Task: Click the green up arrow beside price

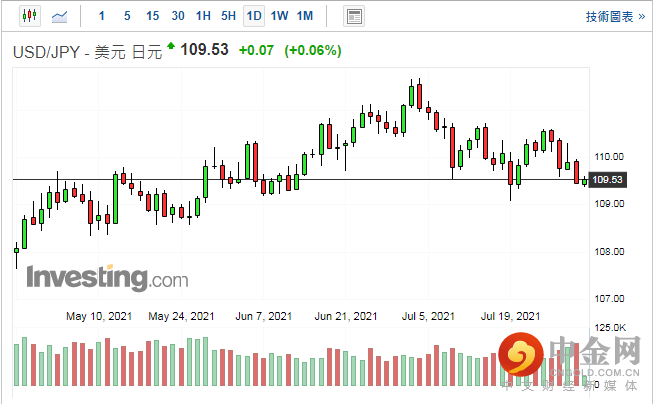Action: tap(171, 46)
